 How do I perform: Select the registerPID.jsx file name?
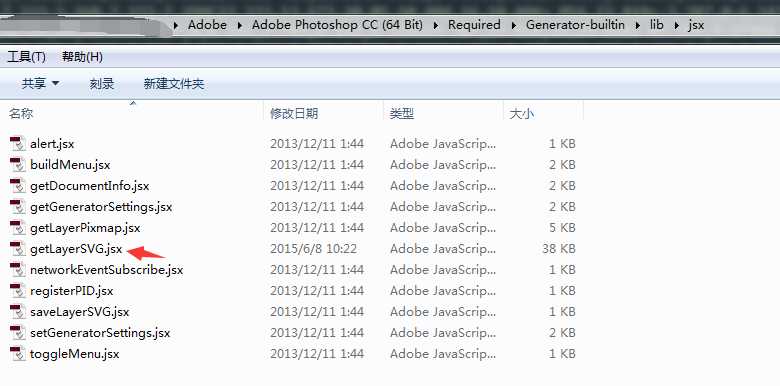(x=72, y=290)
